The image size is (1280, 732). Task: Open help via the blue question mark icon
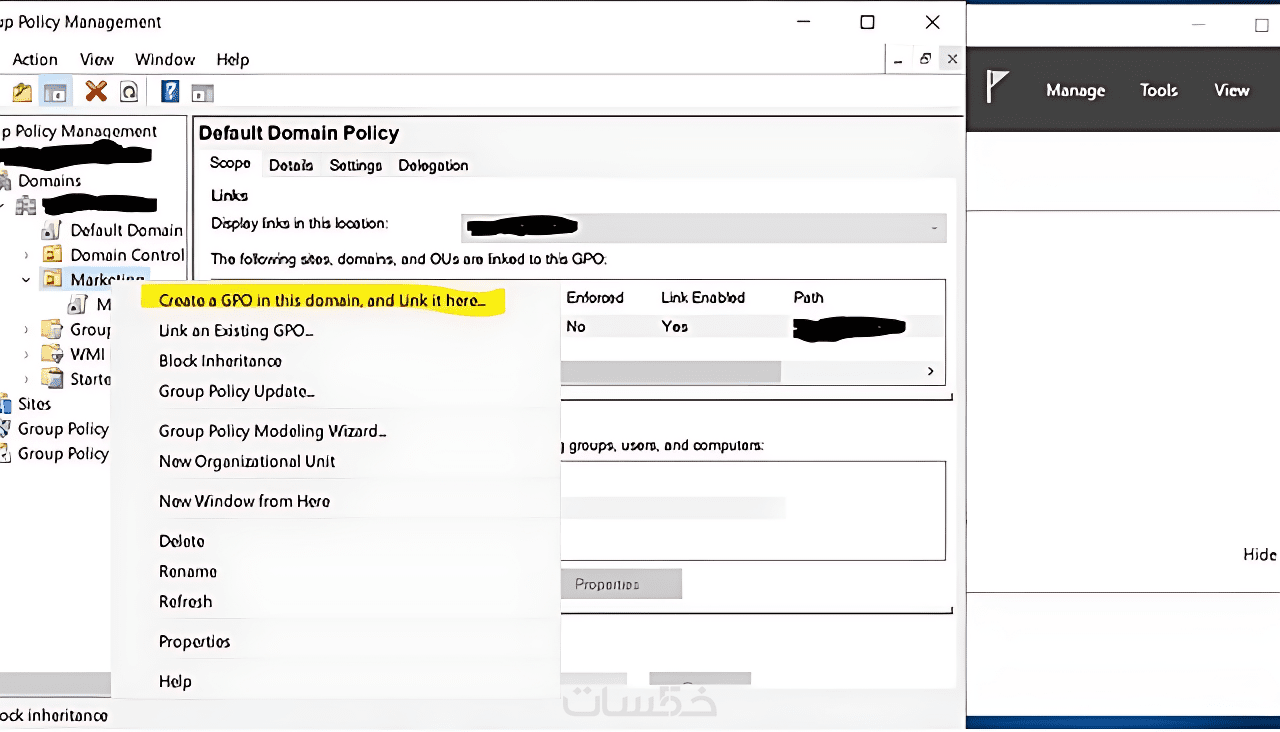(170, 92)
